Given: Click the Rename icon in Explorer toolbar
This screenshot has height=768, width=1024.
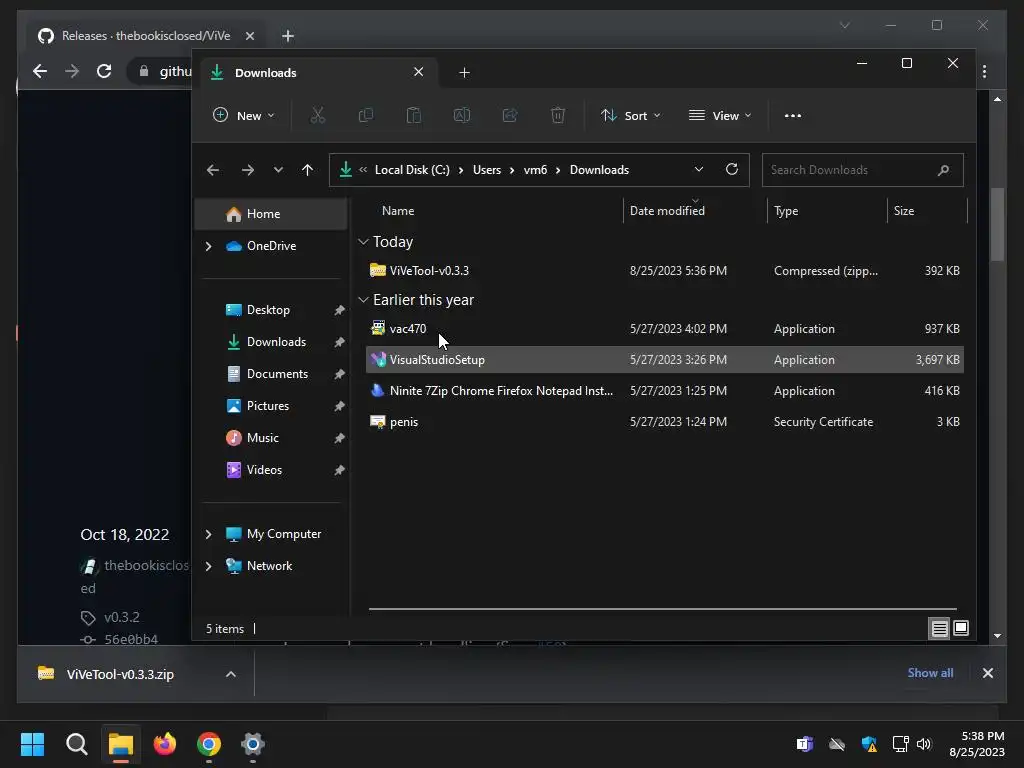Looking at the screenshot, I should click(x=462, y=116).
